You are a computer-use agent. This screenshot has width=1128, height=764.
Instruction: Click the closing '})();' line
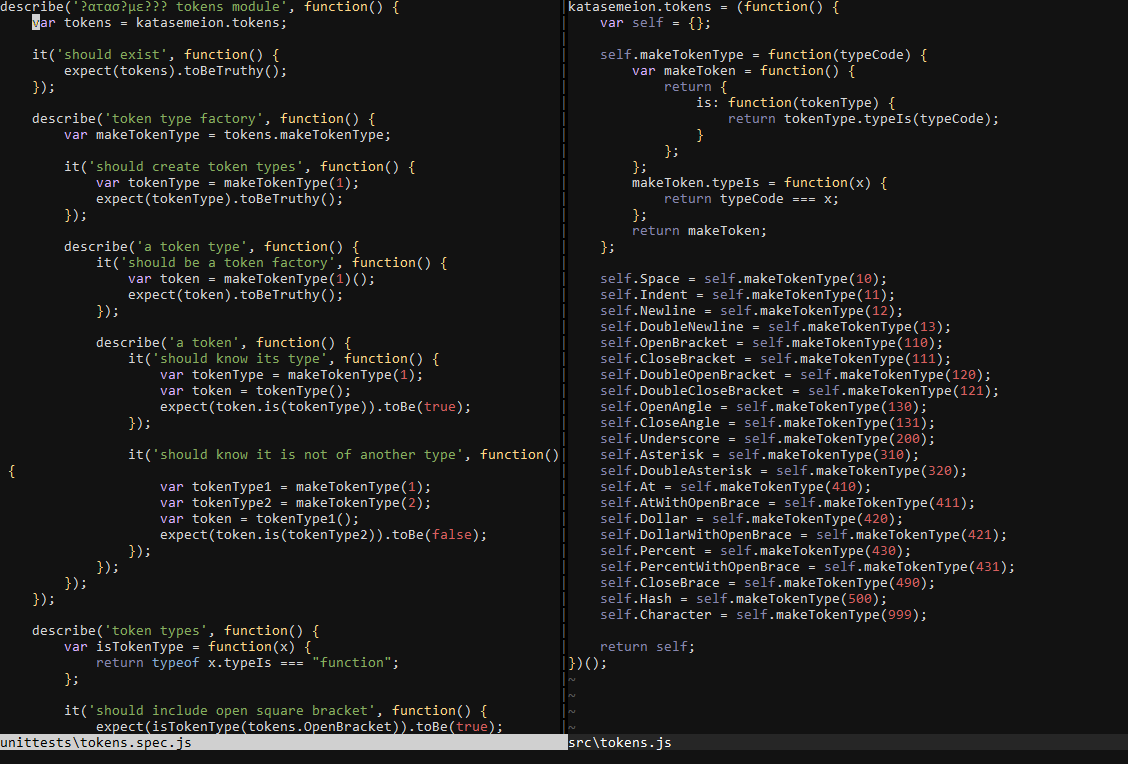coord(588,663)
